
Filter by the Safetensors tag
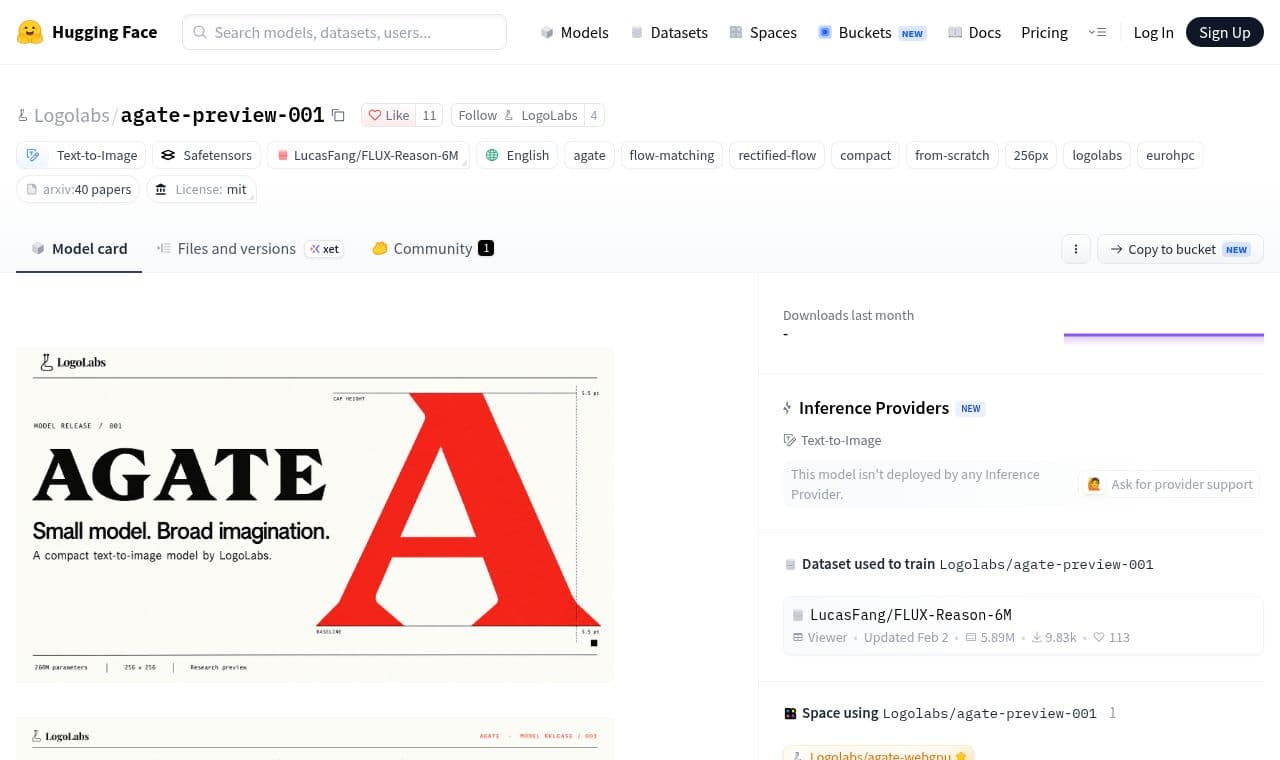(x=207, y=155)
